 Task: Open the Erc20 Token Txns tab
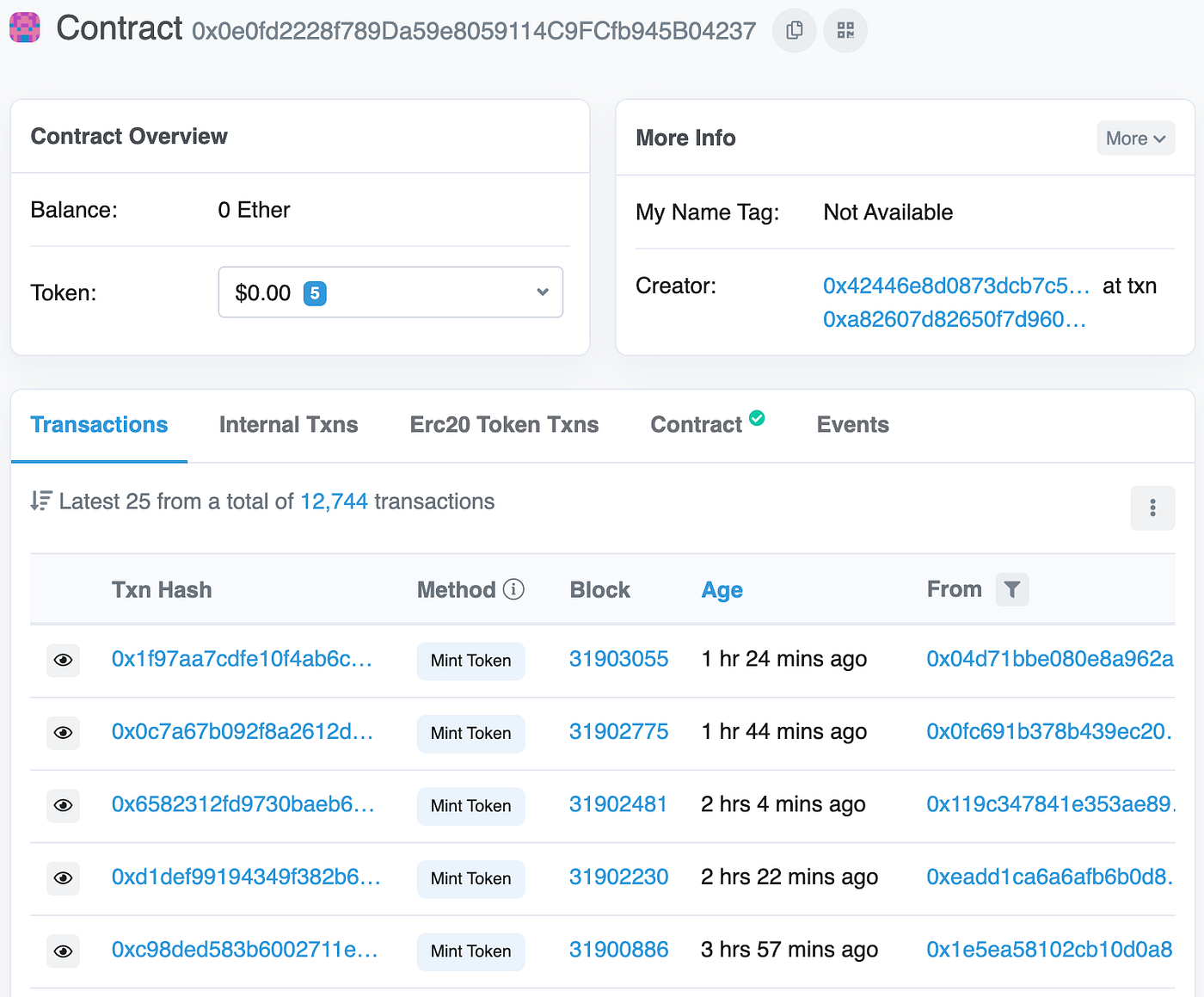[x=504, y=425]
